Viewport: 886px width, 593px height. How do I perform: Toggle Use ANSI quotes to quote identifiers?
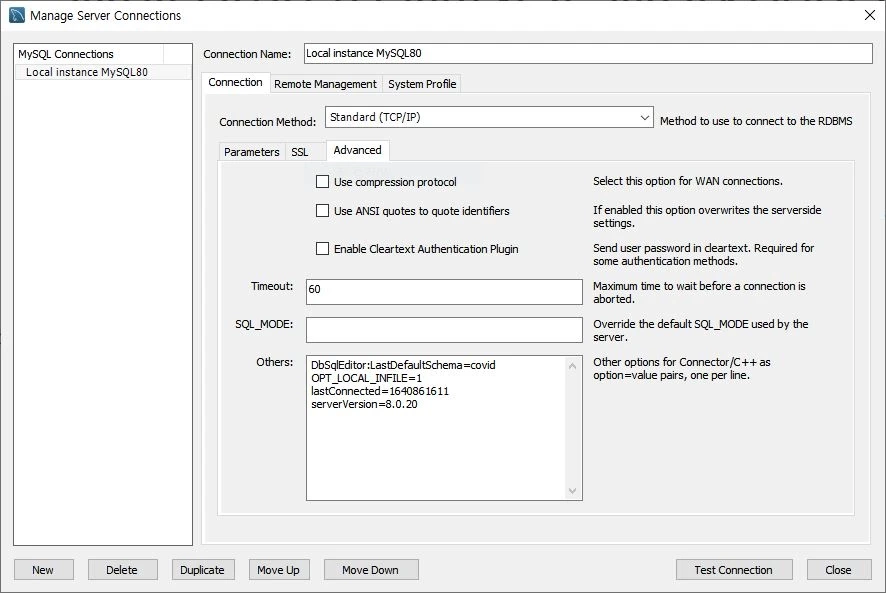pyautogui.click(x=322, y=211)
